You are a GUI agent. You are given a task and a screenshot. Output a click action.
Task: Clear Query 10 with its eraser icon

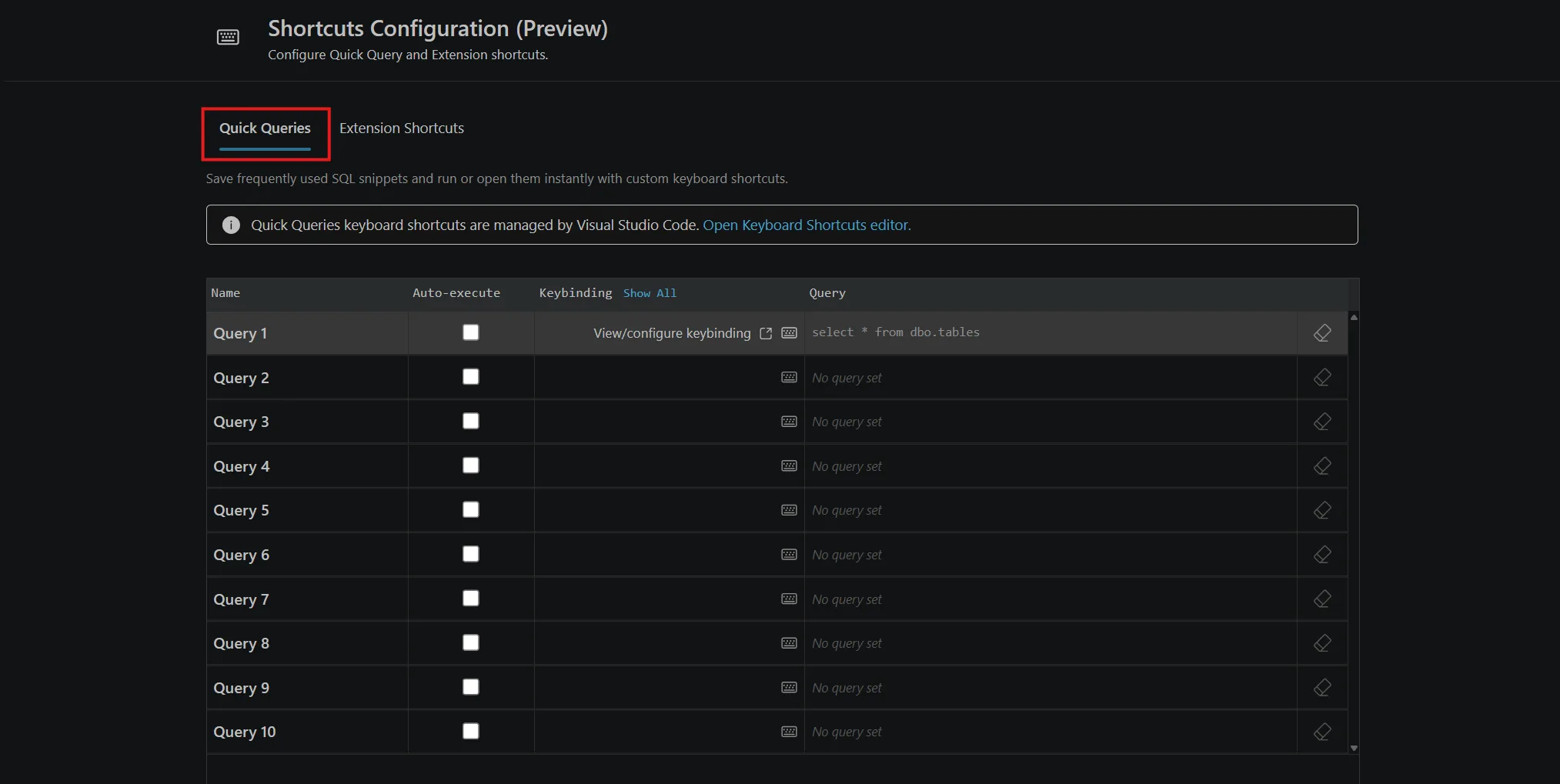coord(1322,732)
